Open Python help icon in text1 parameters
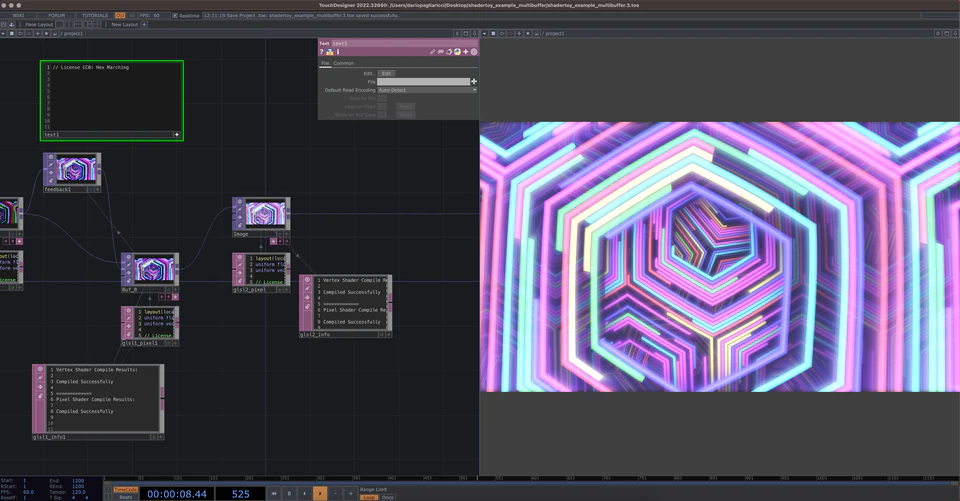 [329, 52]
